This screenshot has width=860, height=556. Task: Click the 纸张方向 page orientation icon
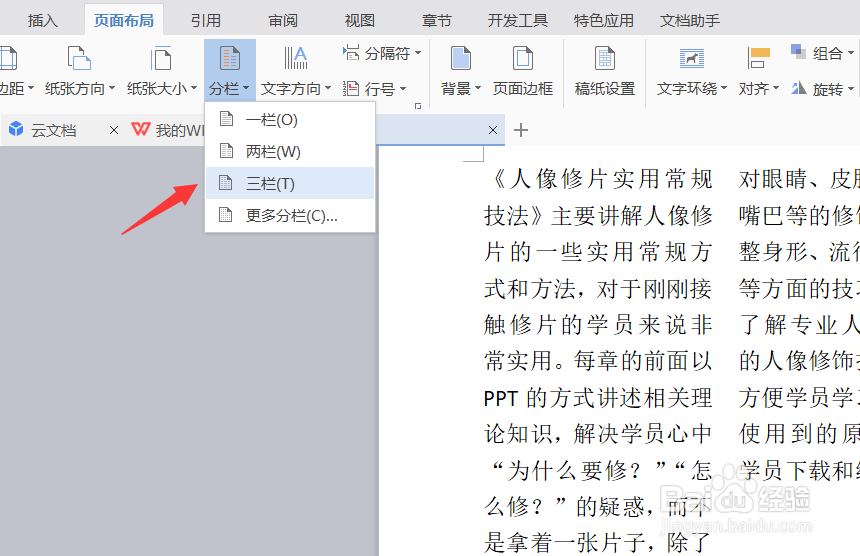pos(79,58)
